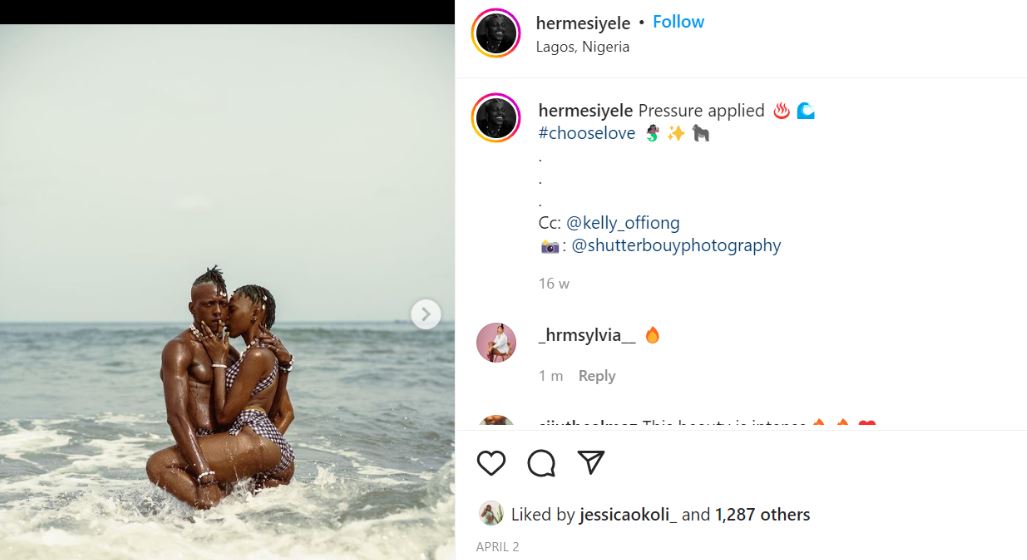The height and width of the screenshot is (560, 1027).
Task: Open the Lagos, Nigeria location page
Action: click(582, 47)
